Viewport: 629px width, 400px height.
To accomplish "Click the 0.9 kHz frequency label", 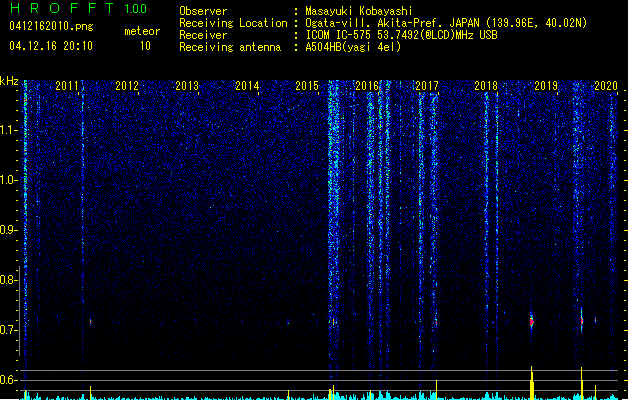I will tap(8, 230).
